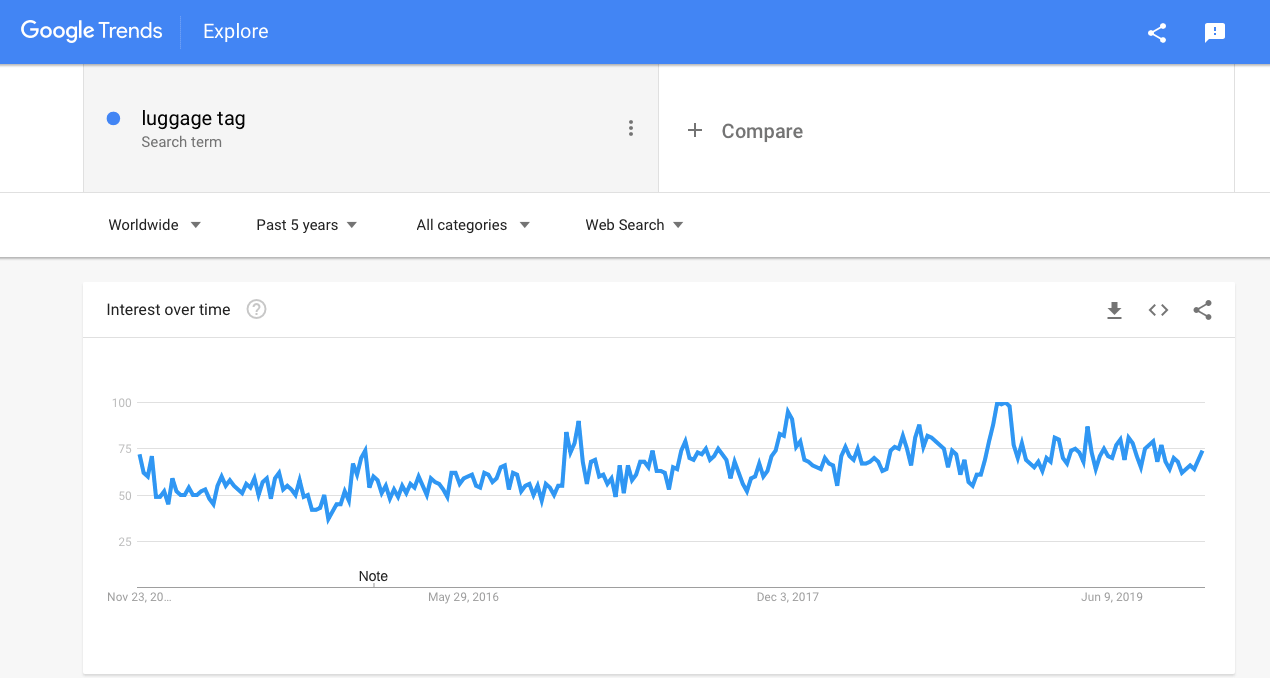Click the Compare button text
The height and width of the screenshot is (678, 1270).
(762, 131)
